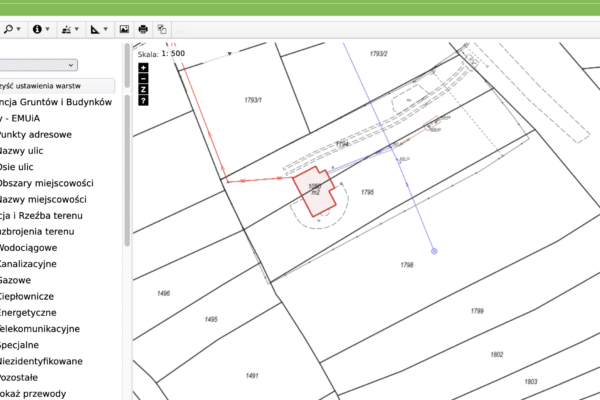
Task: Select the 'Gazowe' layer
Action: 15,280
